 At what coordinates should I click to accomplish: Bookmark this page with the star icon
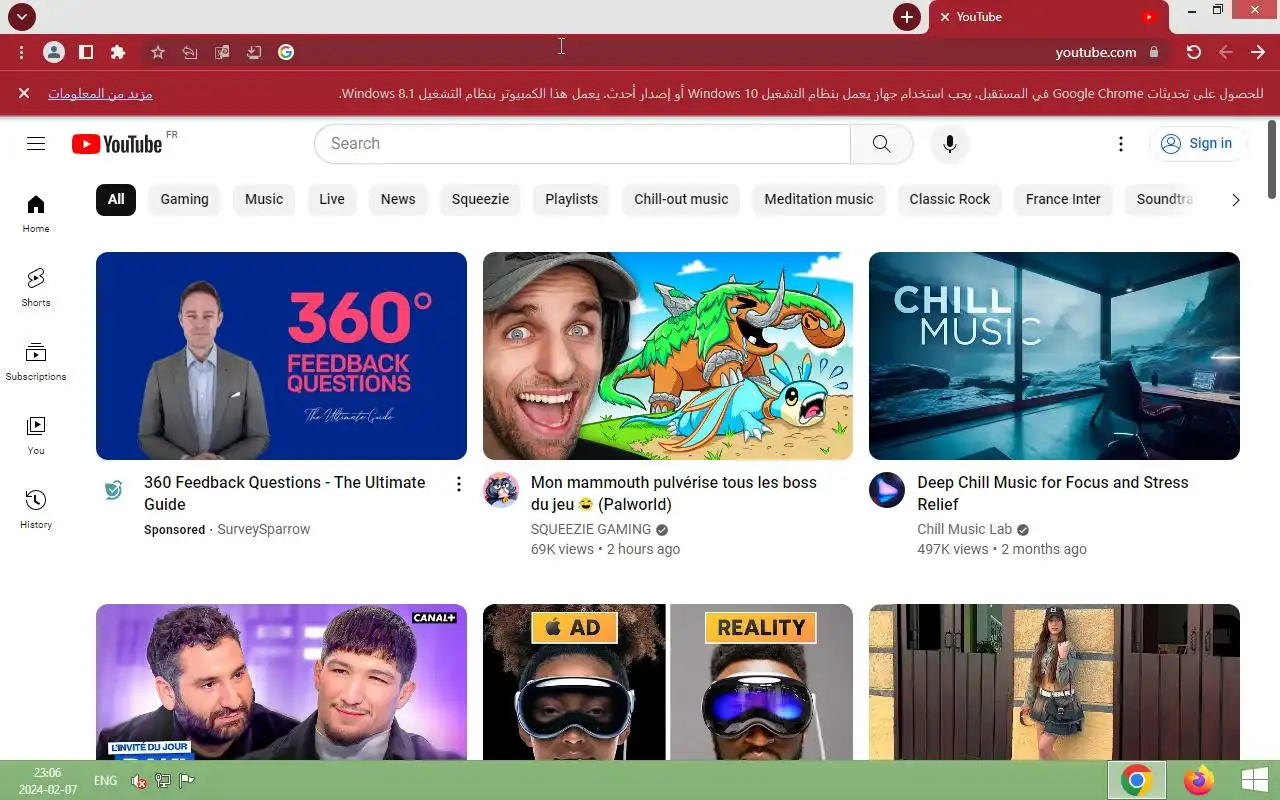(x=158, y=52)
